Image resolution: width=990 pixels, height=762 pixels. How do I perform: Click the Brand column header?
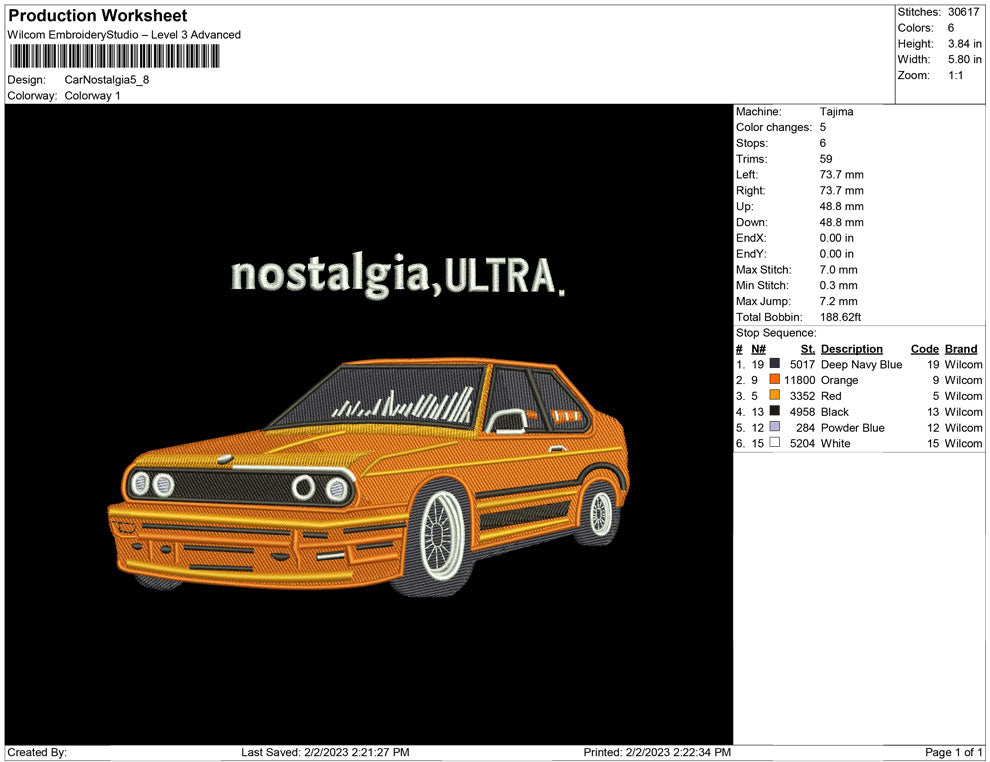pyautogui.click(x=961, y=349)
